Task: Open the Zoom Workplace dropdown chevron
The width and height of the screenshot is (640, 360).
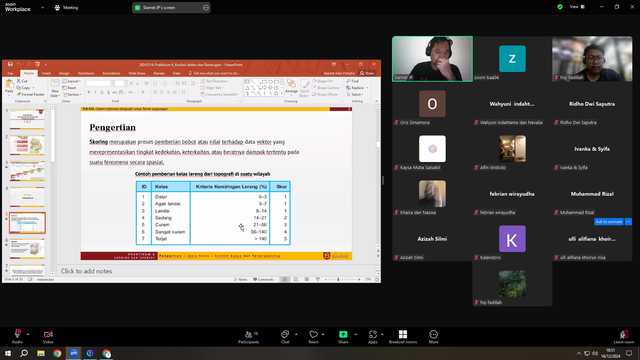Action: click(x=42, y=7)
